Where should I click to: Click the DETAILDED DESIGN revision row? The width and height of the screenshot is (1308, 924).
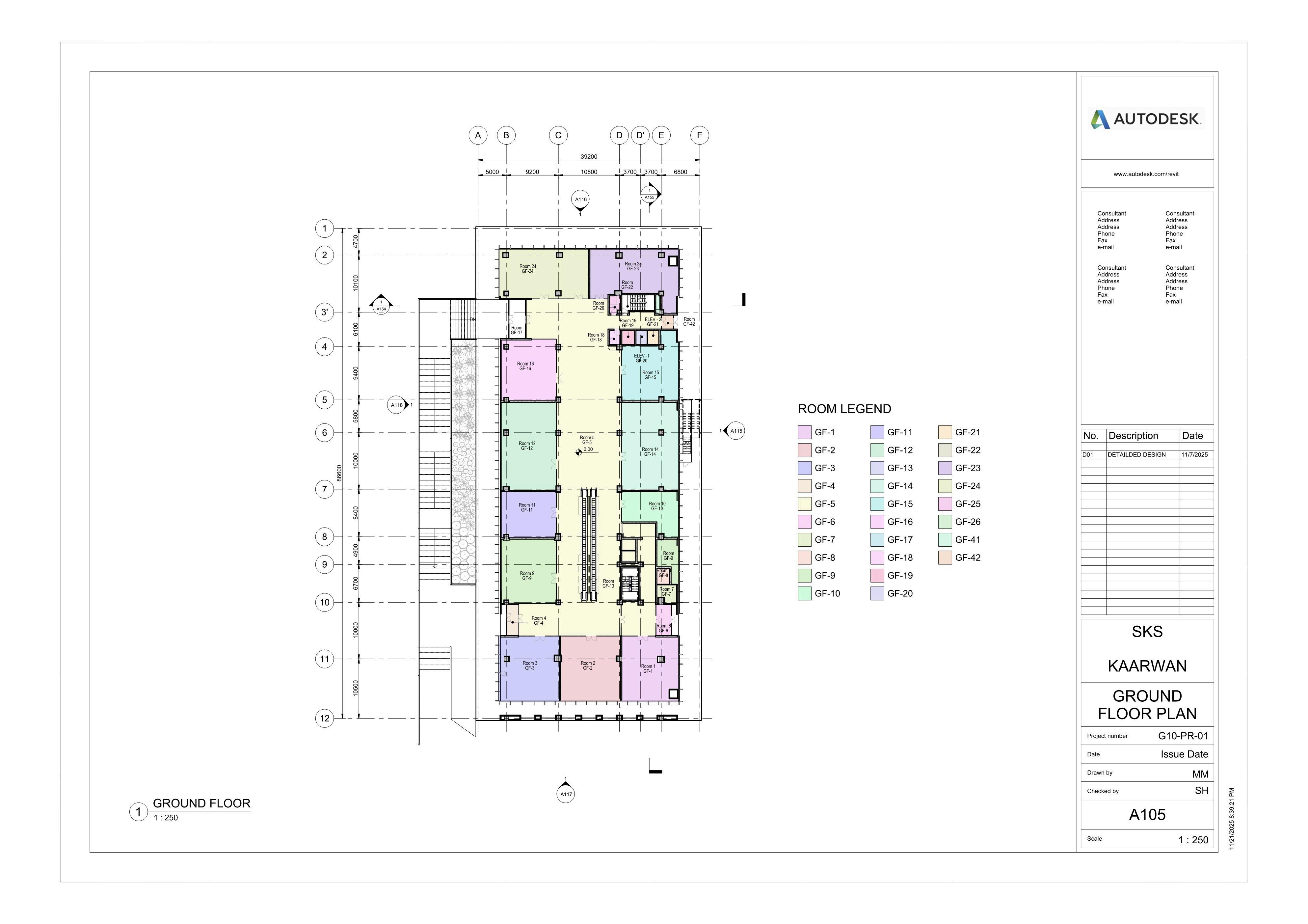pyautogui.click(x=1136, y=455)
